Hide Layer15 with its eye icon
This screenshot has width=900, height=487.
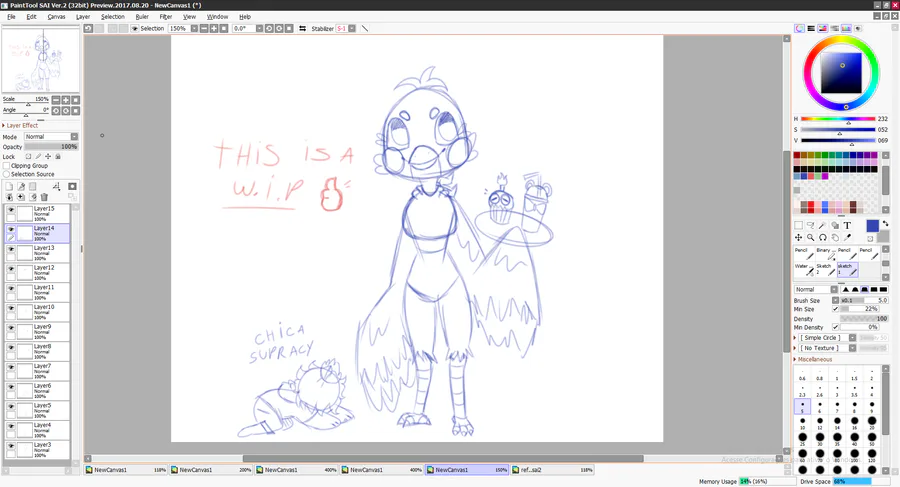click(x=11, y=210)
